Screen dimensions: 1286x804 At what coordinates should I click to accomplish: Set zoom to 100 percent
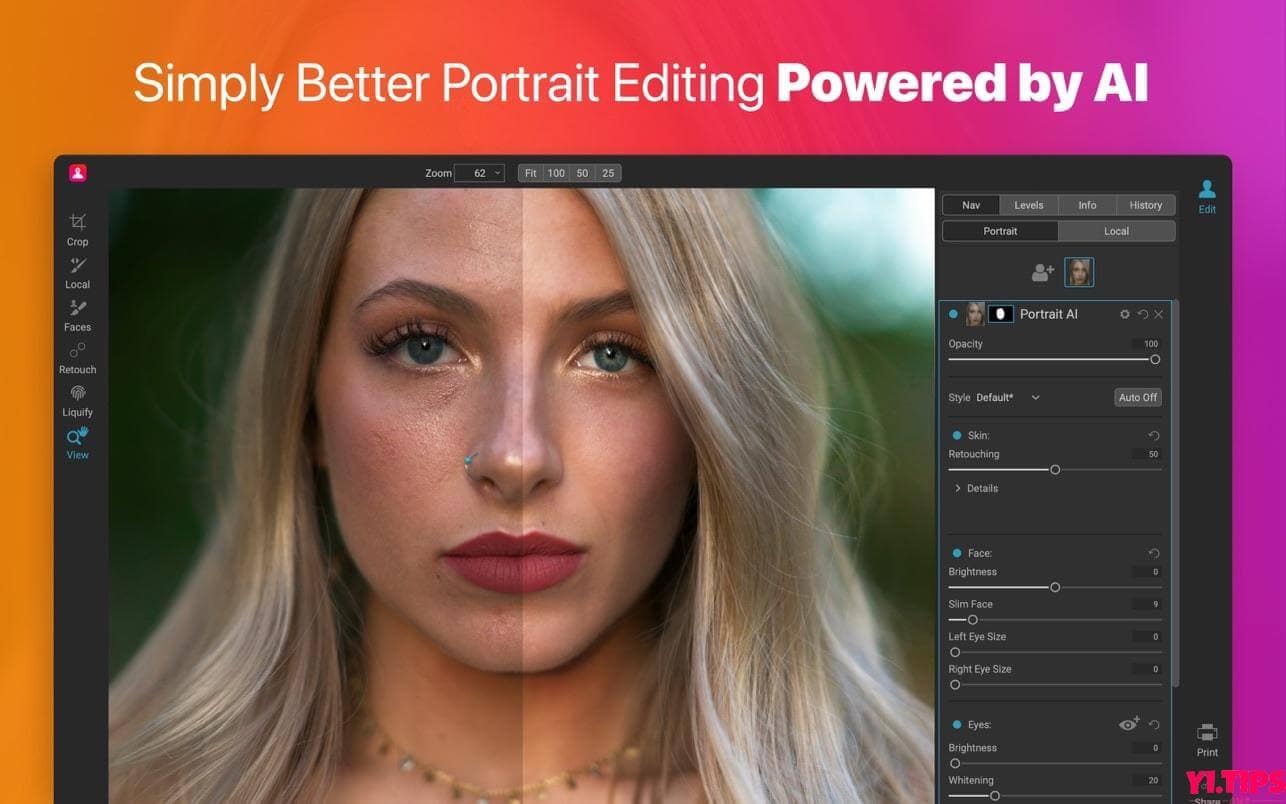[556, 172]
